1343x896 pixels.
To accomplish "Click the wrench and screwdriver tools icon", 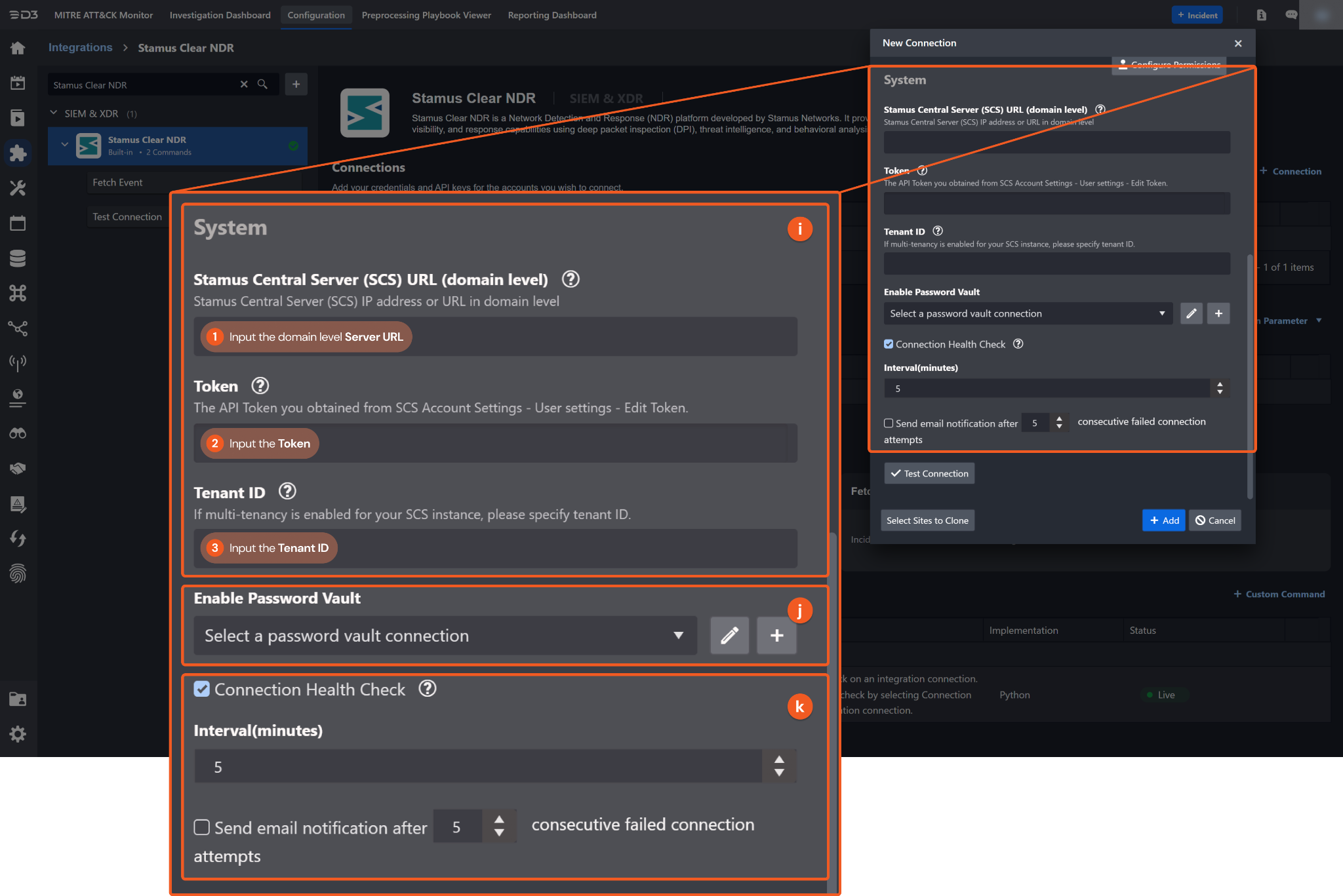I will point(18,188).
